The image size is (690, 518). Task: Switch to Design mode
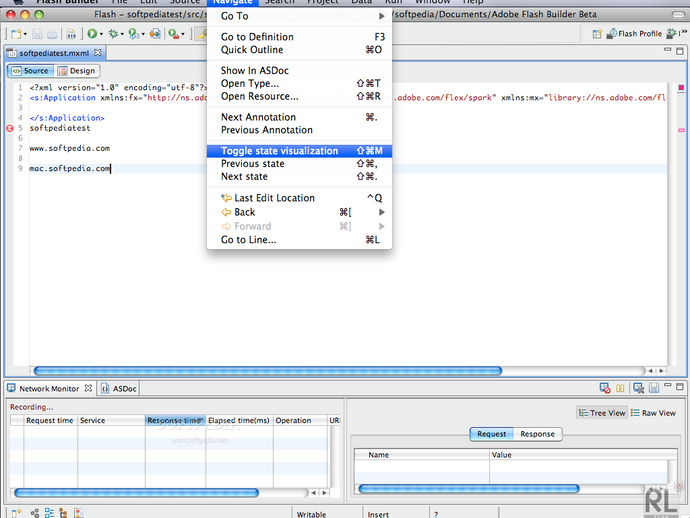pos(77,71)
